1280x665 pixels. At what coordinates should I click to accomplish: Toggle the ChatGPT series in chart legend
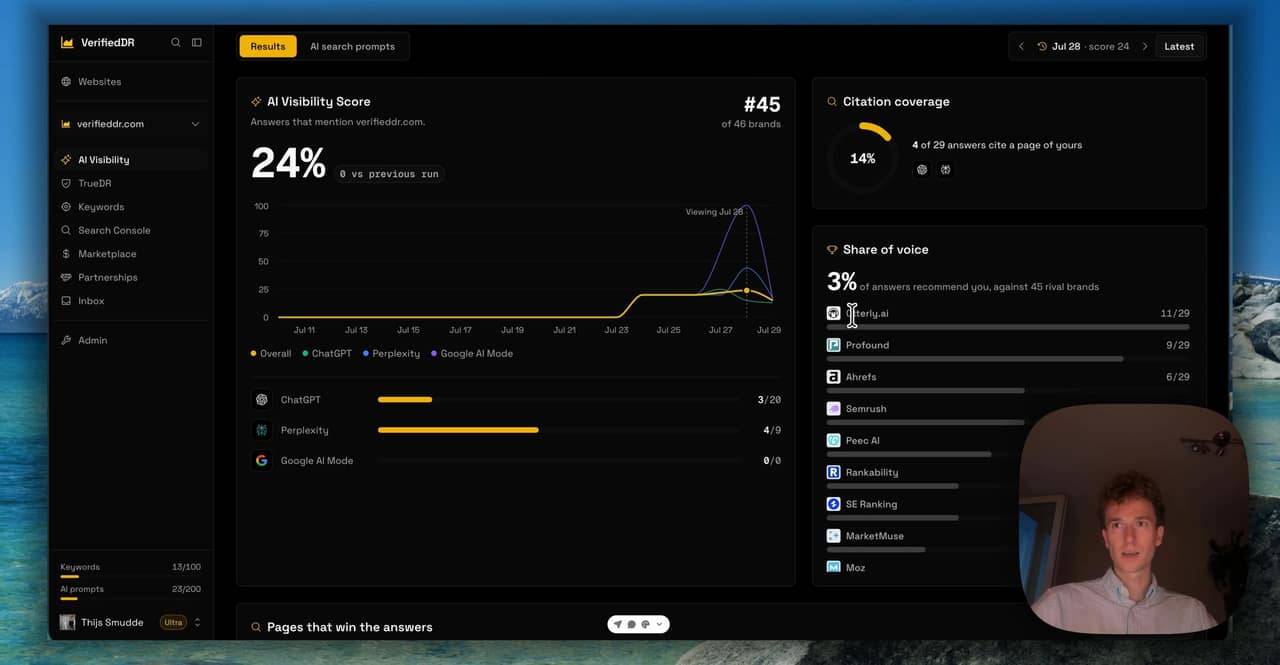pyautogui.click(x=327, y=354)
